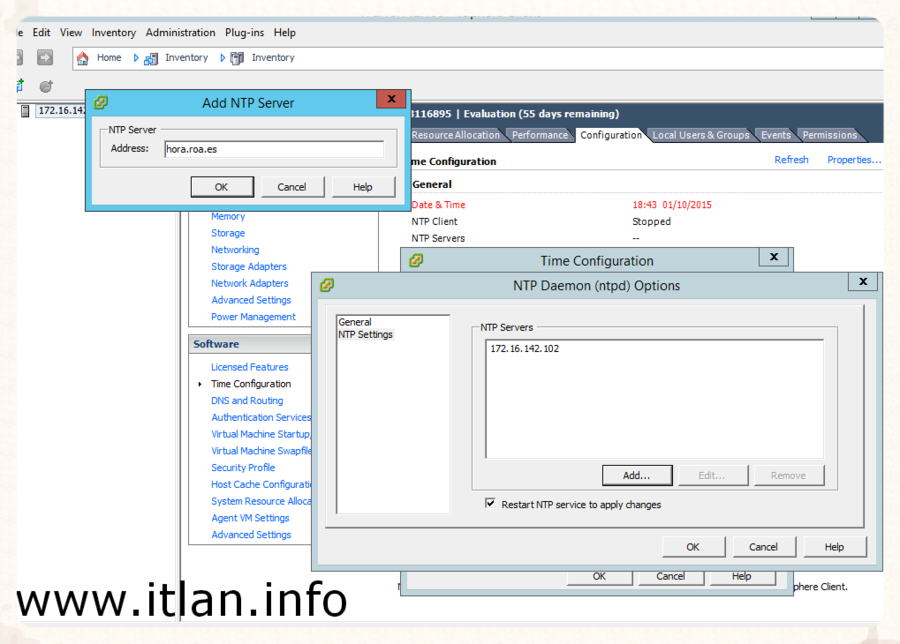The image size is (900, 644).
Task: Click the vSphere logo in the NTP Daemon Options title bar
Action: click(327, 285)
